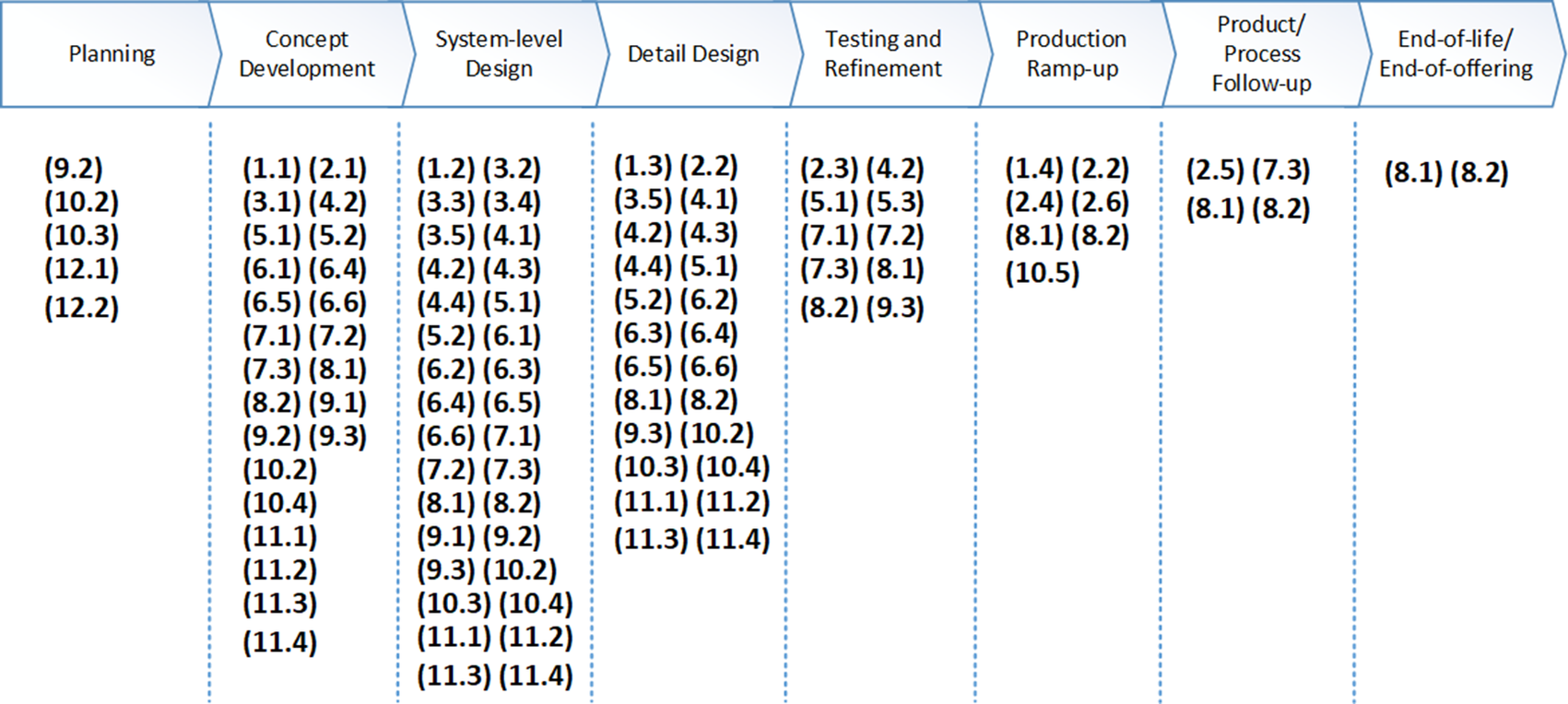The width and height of the screenshot is (1568, 704).
Task: Click item (12.1) under Planning
Action: [82, 270]
